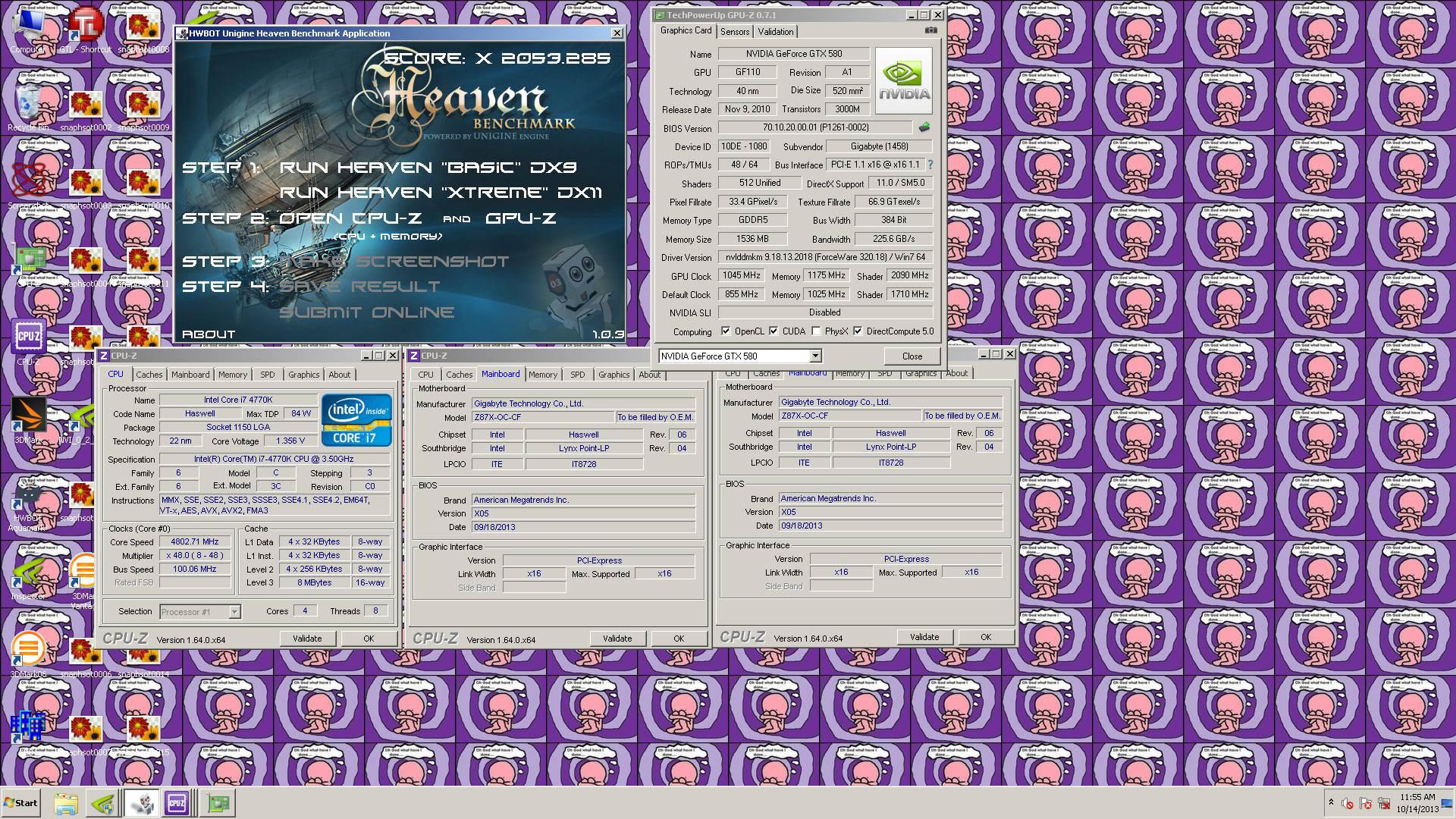This screenshot has height=819, width=1456.
Task: Select the snaphsot0003 image file icon
Action: [86, 188]
